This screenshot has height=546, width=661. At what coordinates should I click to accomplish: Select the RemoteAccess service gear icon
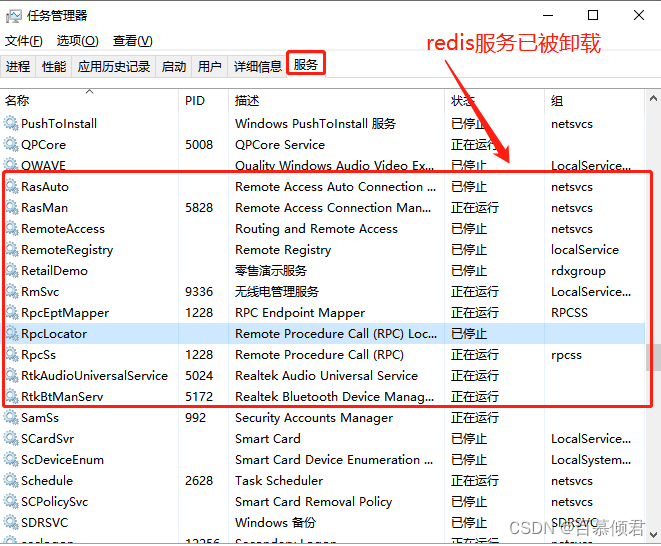click(x=11, y=229)
